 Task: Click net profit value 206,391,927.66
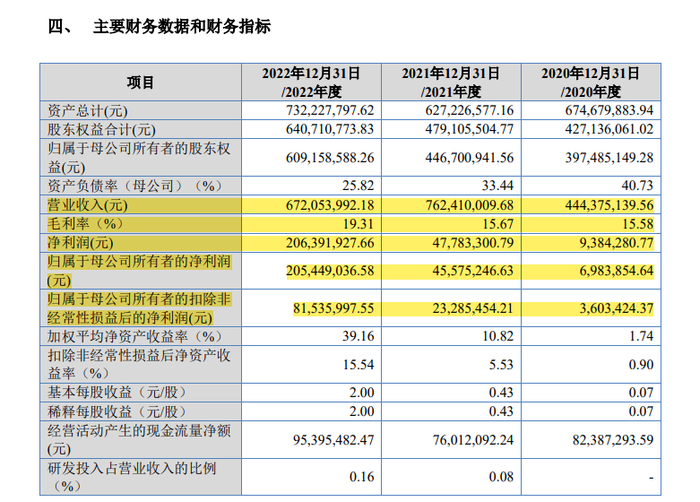click(330, 243)
